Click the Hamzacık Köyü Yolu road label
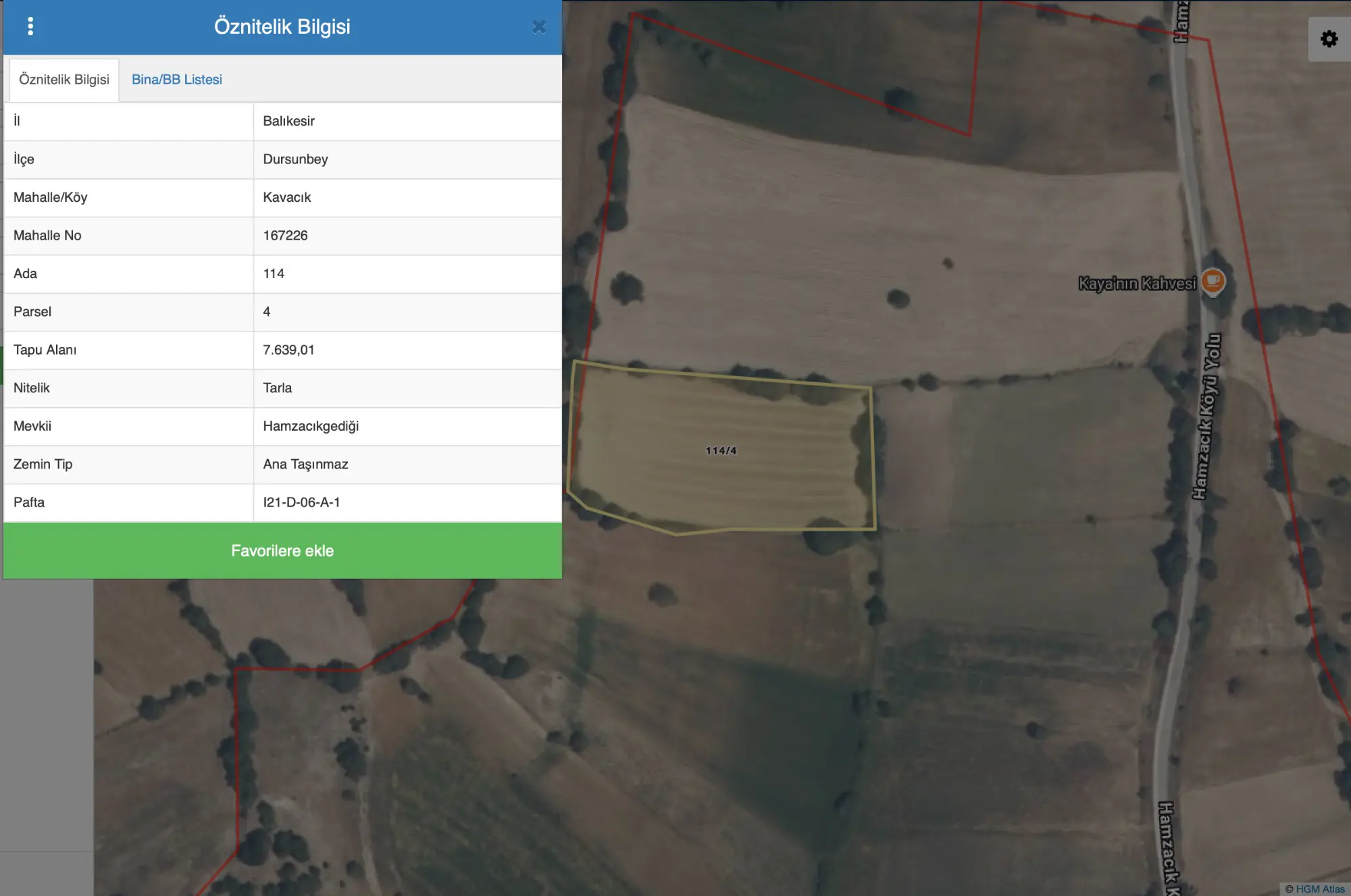Image resolution: width=1351 pixels, height=896 pixels. 1206,416
